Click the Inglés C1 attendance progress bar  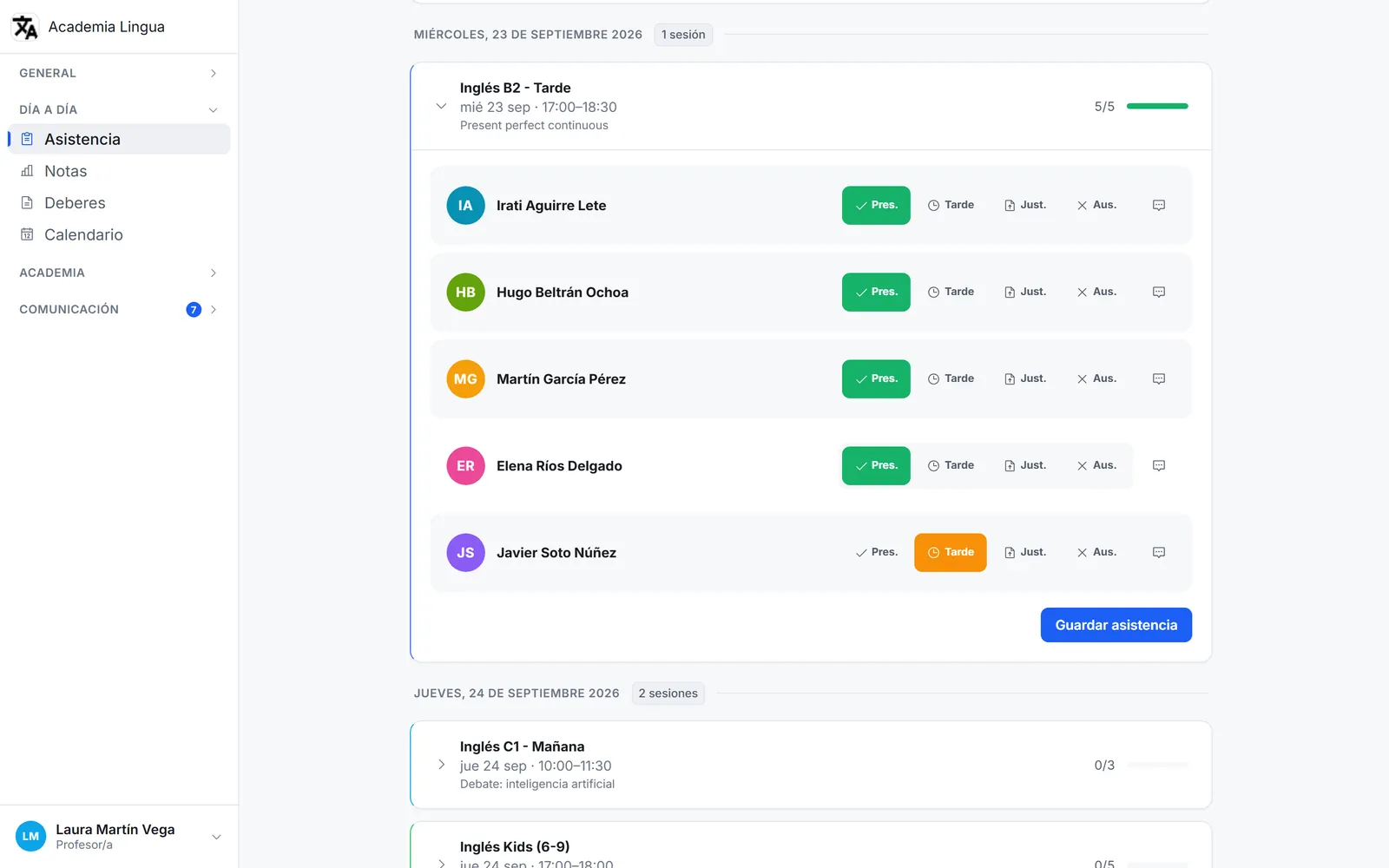1157,766
